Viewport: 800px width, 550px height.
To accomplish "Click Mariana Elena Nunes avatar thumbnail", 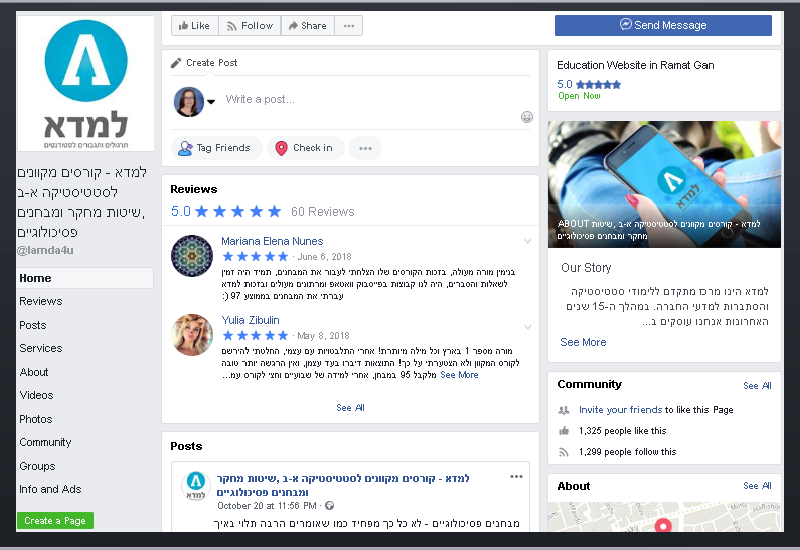I will tap(192, 256).
